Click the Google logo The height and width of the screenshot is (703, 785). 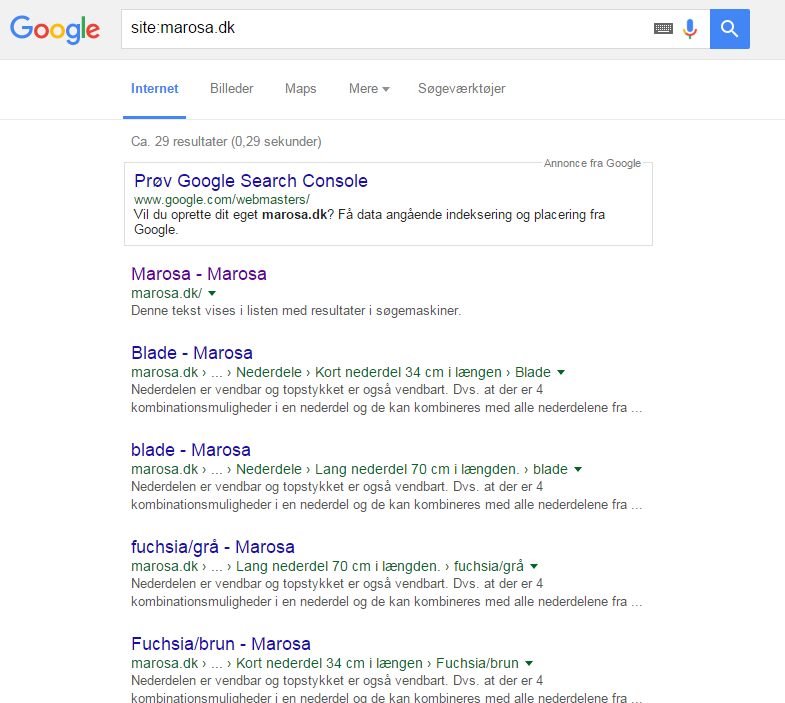(x=55, y=29)
